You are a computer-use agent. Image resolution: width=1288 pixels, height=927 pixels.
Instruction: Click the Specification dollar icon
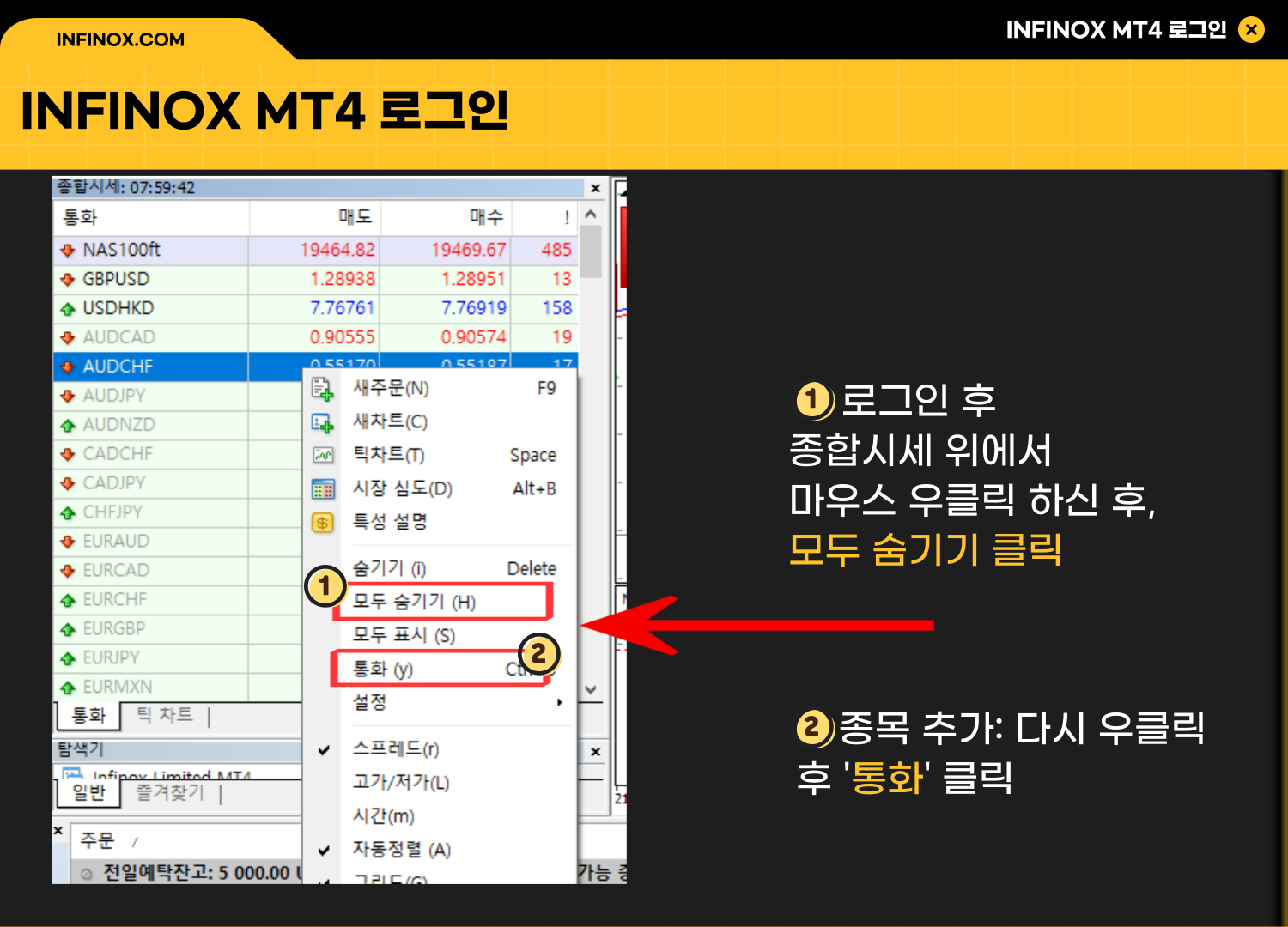click(x=322, y=522)
